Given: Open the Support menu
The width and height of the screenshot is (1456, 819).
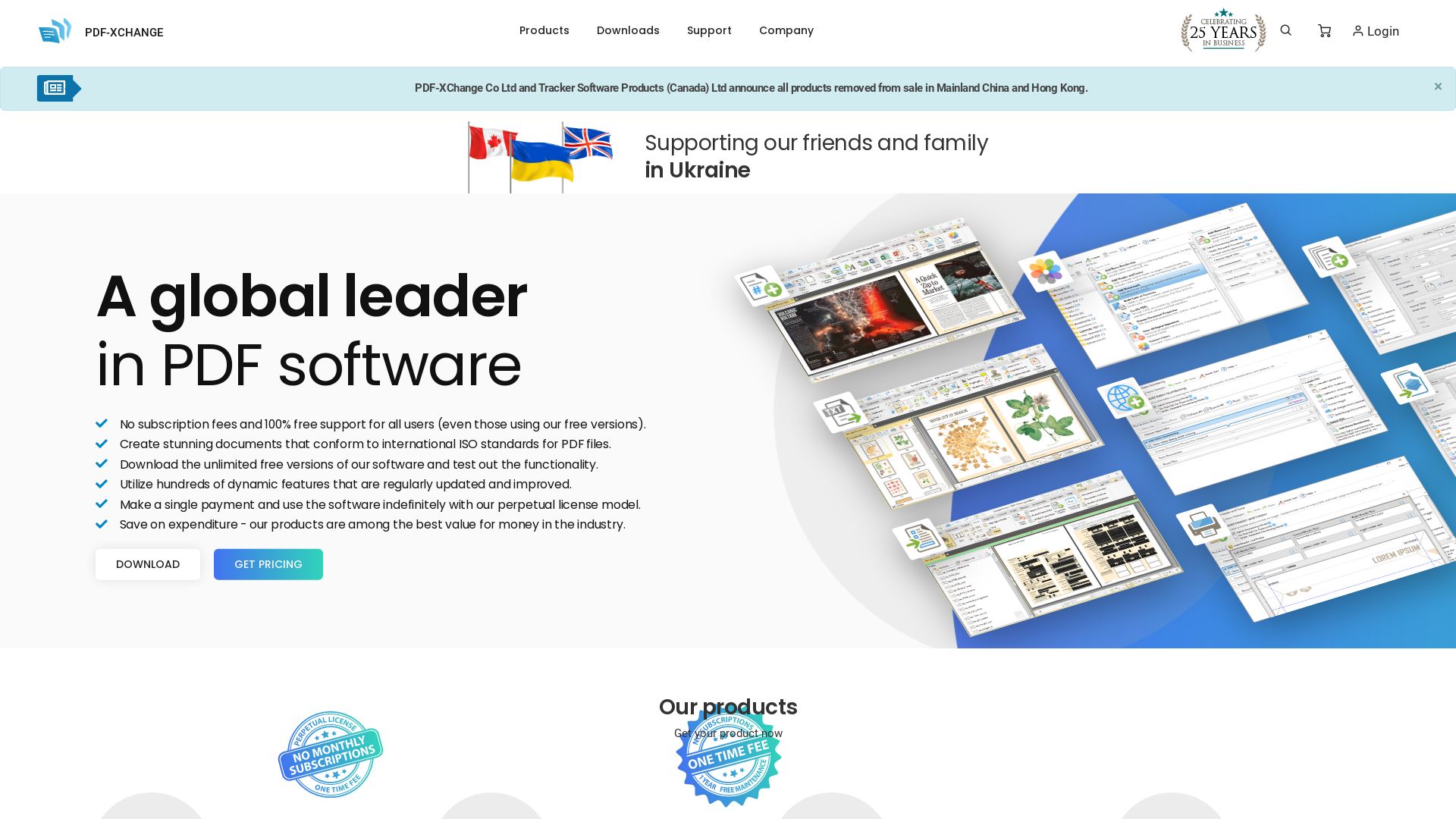Looking at the screenshot, I should 709,30.
